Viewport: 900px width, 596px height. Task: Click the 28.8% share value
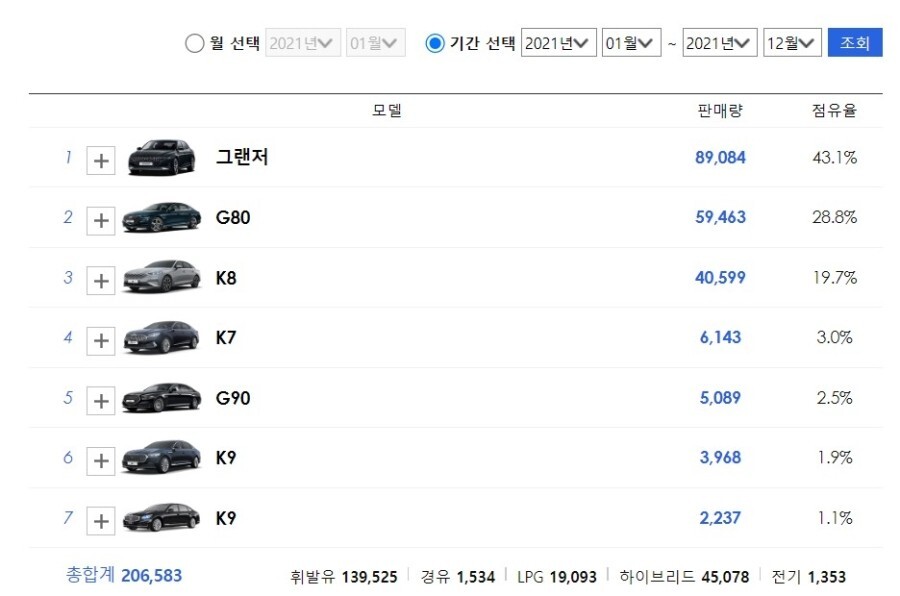pos(835,217)
